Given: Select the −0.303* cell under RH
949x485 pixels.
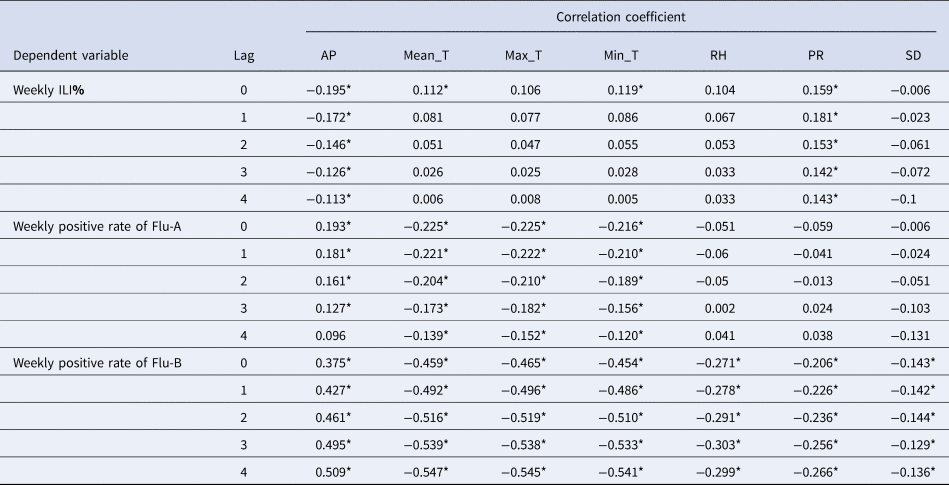Looking at the screenshot, I should point(719,442).
